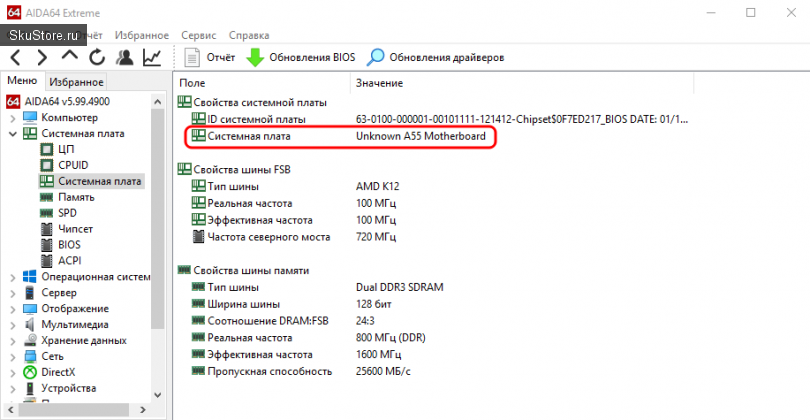
Task: Select the Чипсет tree item
Action: [x=67, y=229]
